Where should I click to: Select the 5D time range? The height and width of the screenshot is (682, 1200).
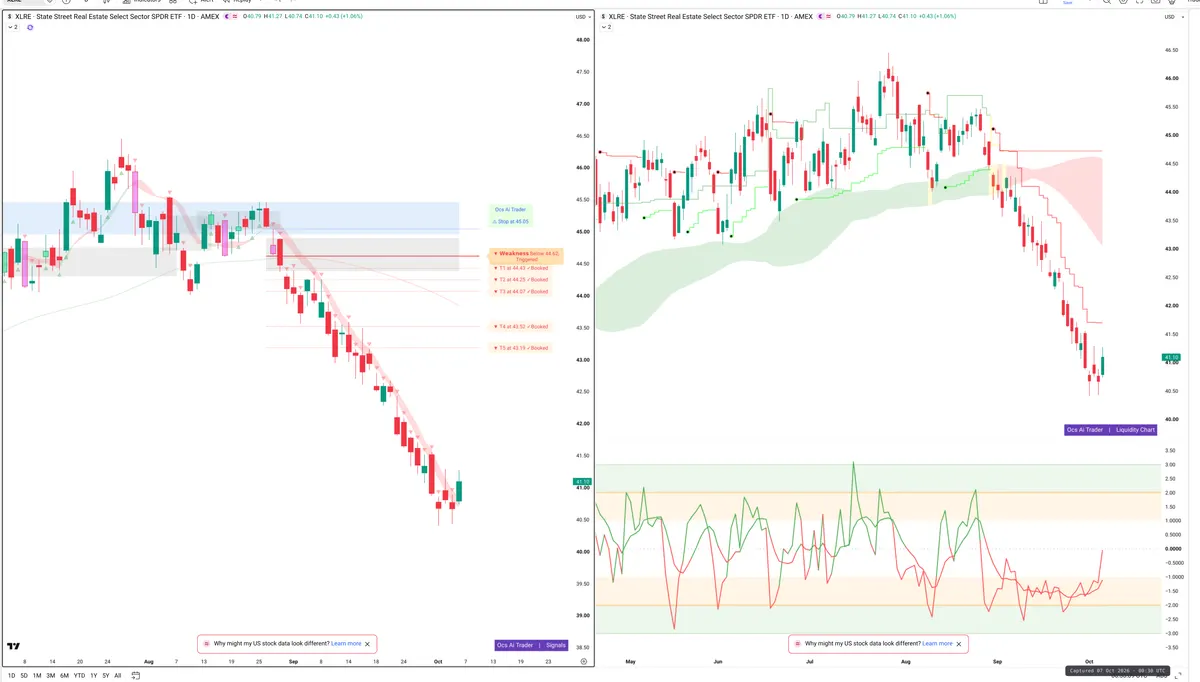click(x=24, y=676)
